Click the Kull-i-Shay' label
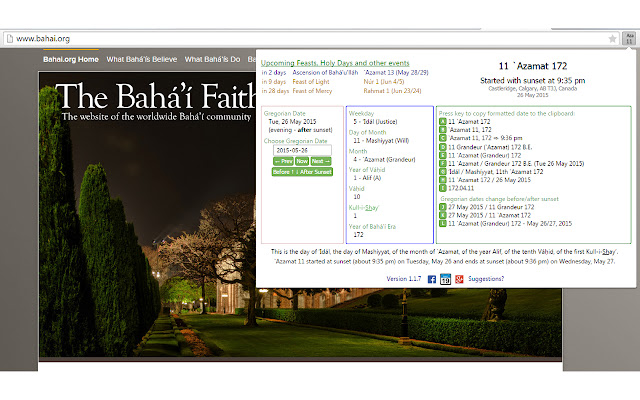Viewport: 640px width, 400px height. 364,207
